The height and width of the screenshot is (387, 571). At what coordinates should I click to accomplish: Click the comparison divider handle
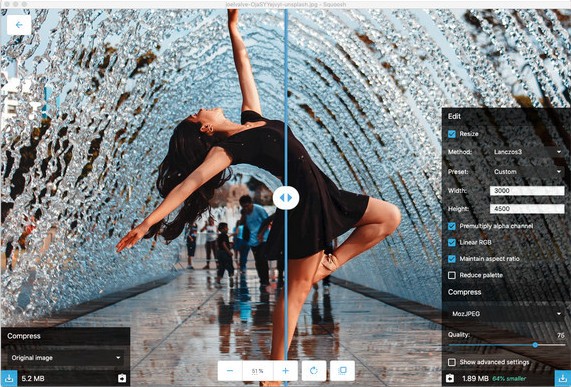[286, 197]
